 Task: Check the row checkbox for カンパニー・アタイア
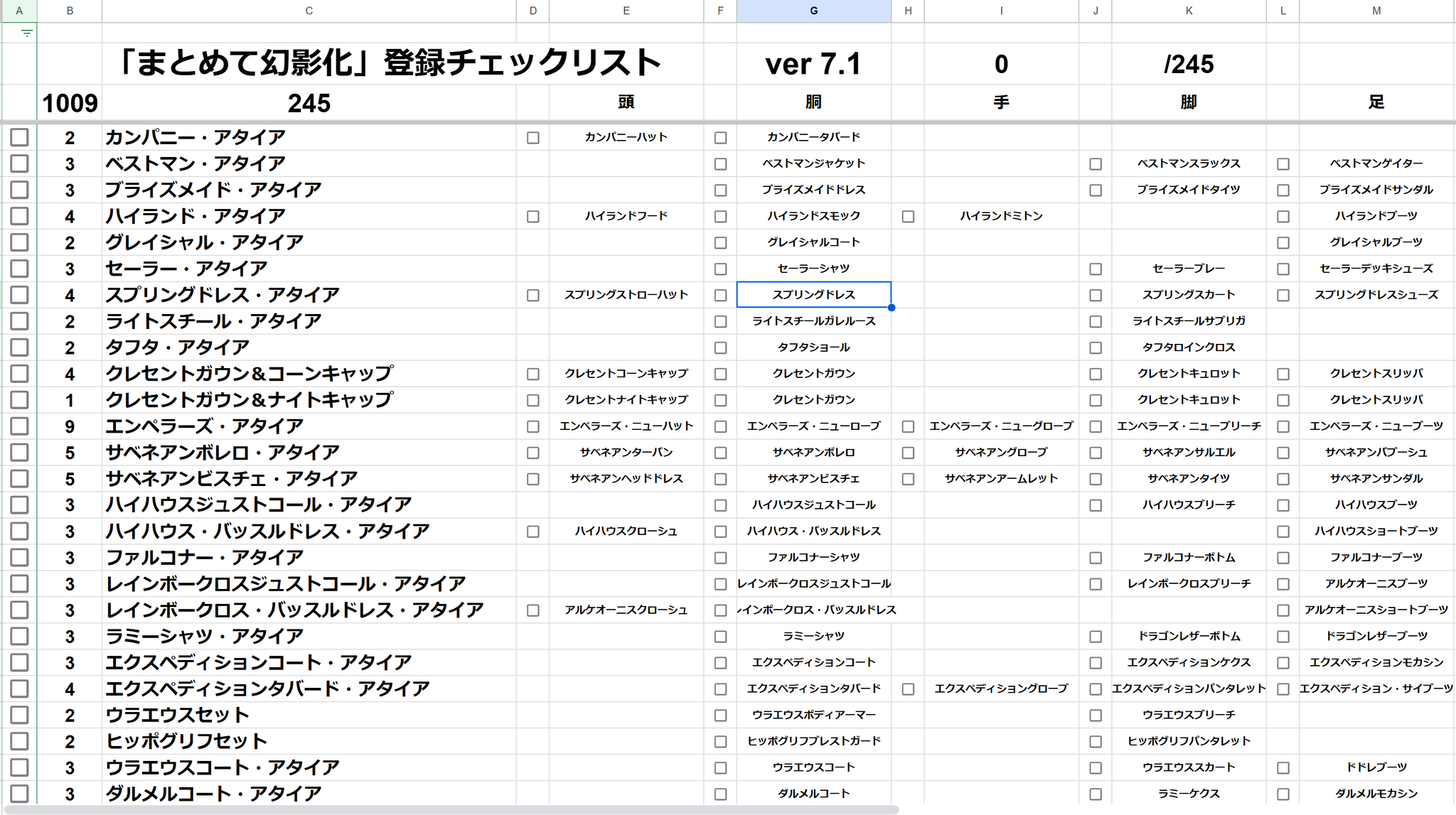click(x=19, y=137)
